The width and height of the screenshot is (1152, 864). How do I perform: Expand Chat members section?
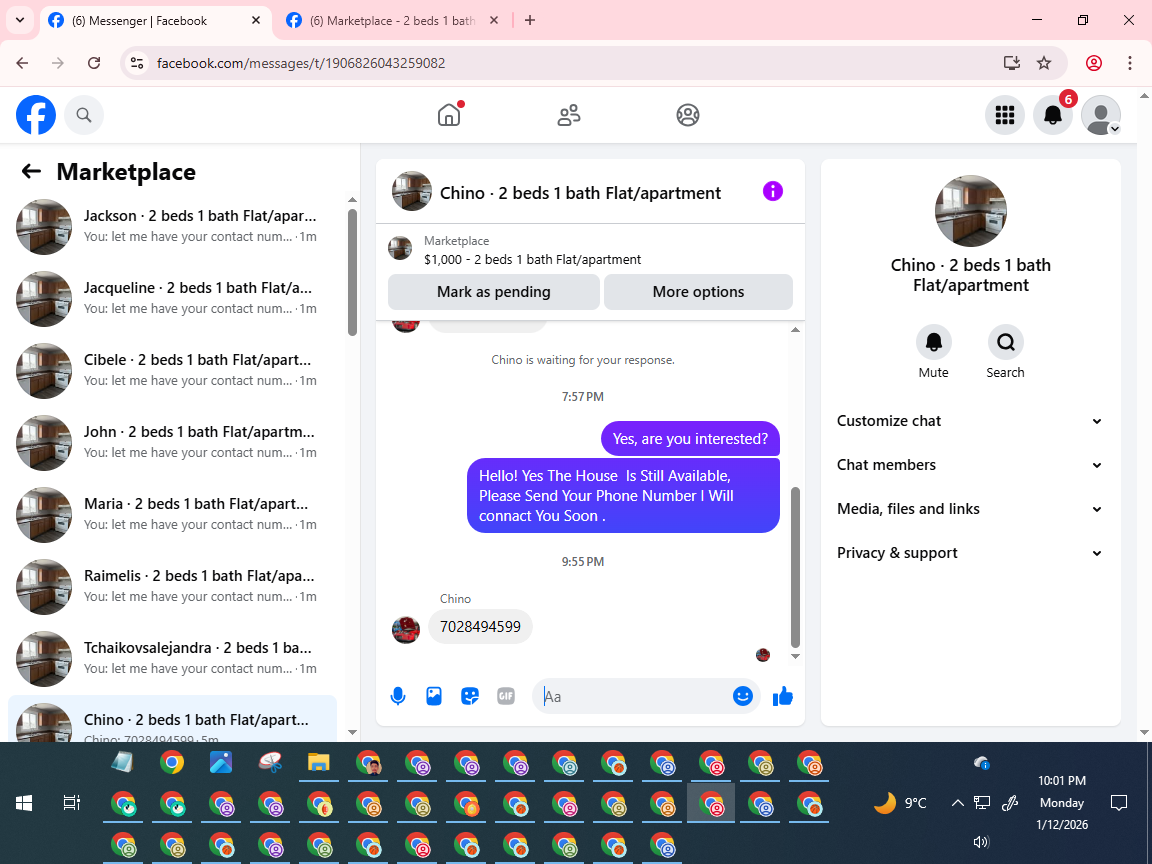[970, 465]
